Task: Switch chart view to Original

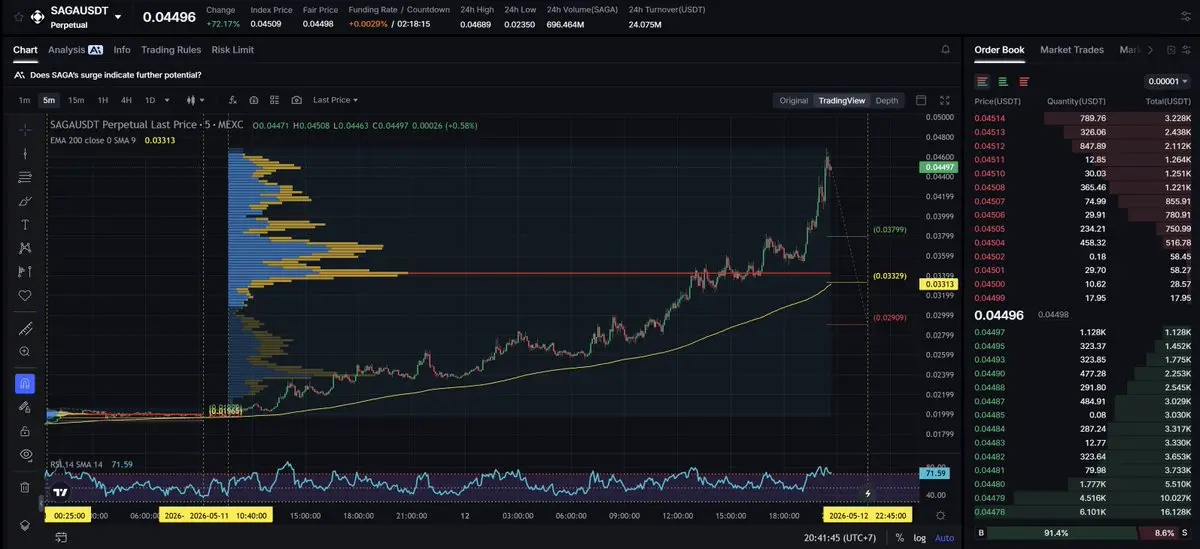Action: pos(793,100)
